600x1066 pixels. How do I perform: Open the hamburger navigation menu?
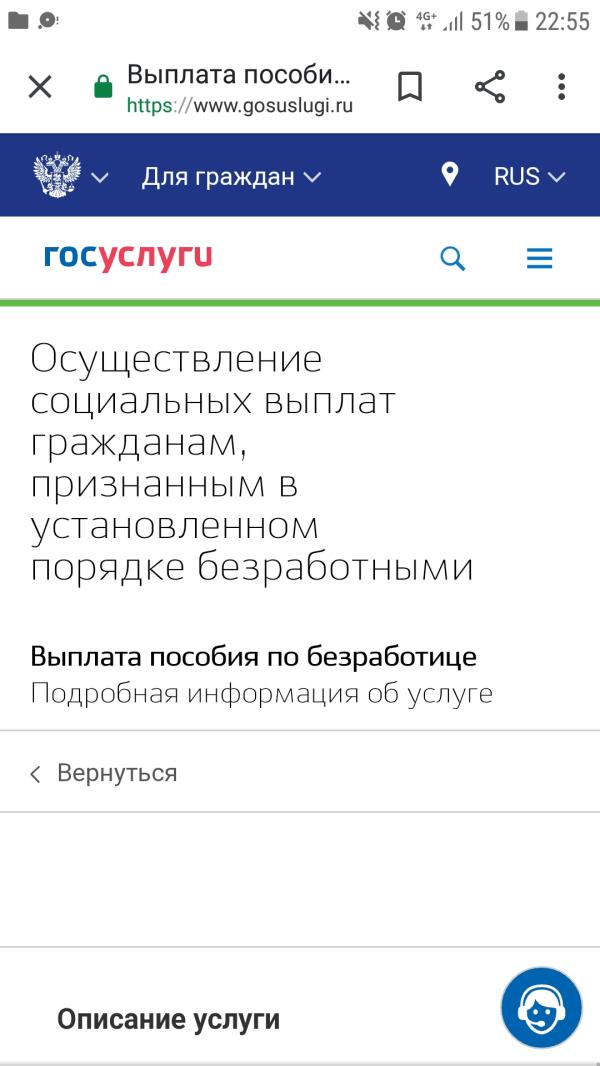539,260
